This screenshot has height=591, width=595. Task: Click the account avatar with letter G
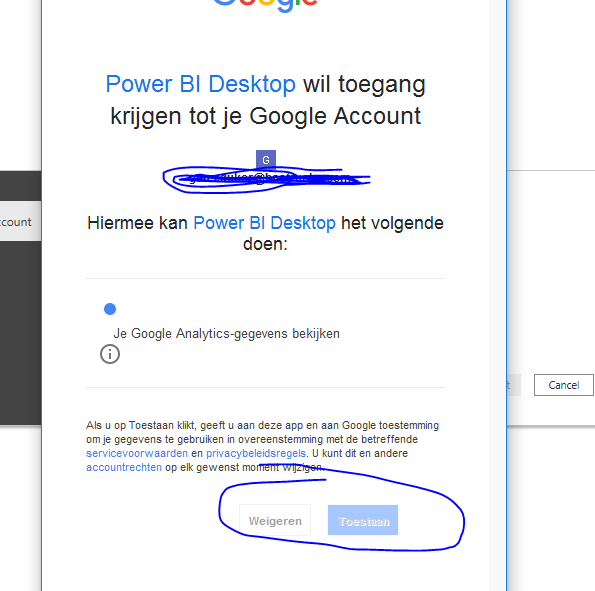[x=266, y=160]
